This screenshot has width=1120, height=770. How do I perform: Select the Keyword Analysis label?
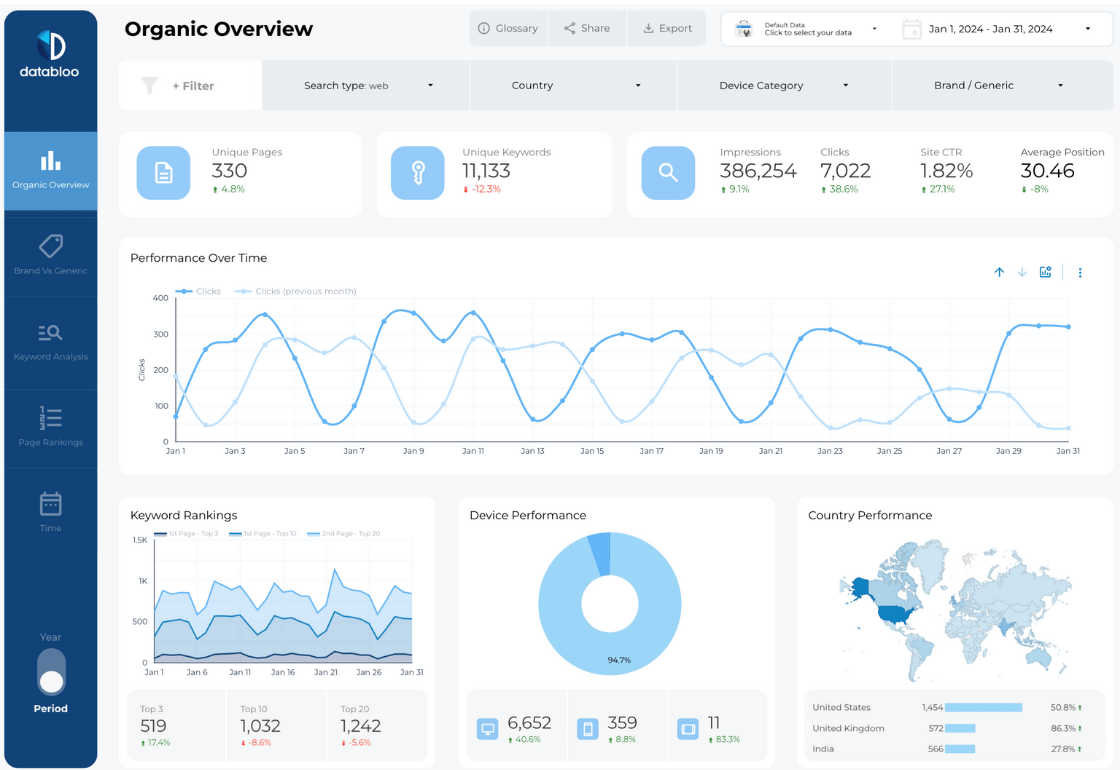(x=51, y=356)
